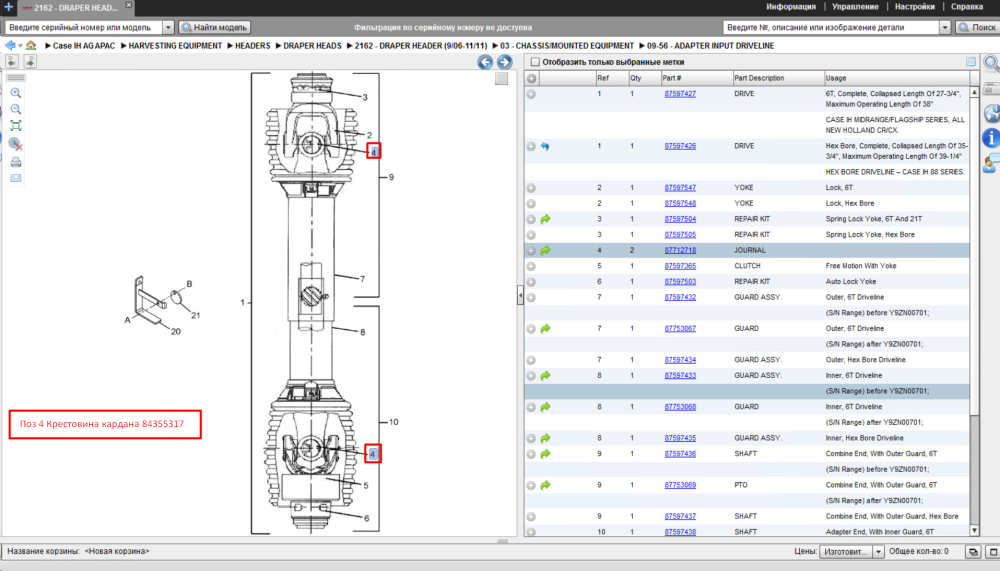Open column chooser icon above table
Screen dimensions: 1000x571
971,62
